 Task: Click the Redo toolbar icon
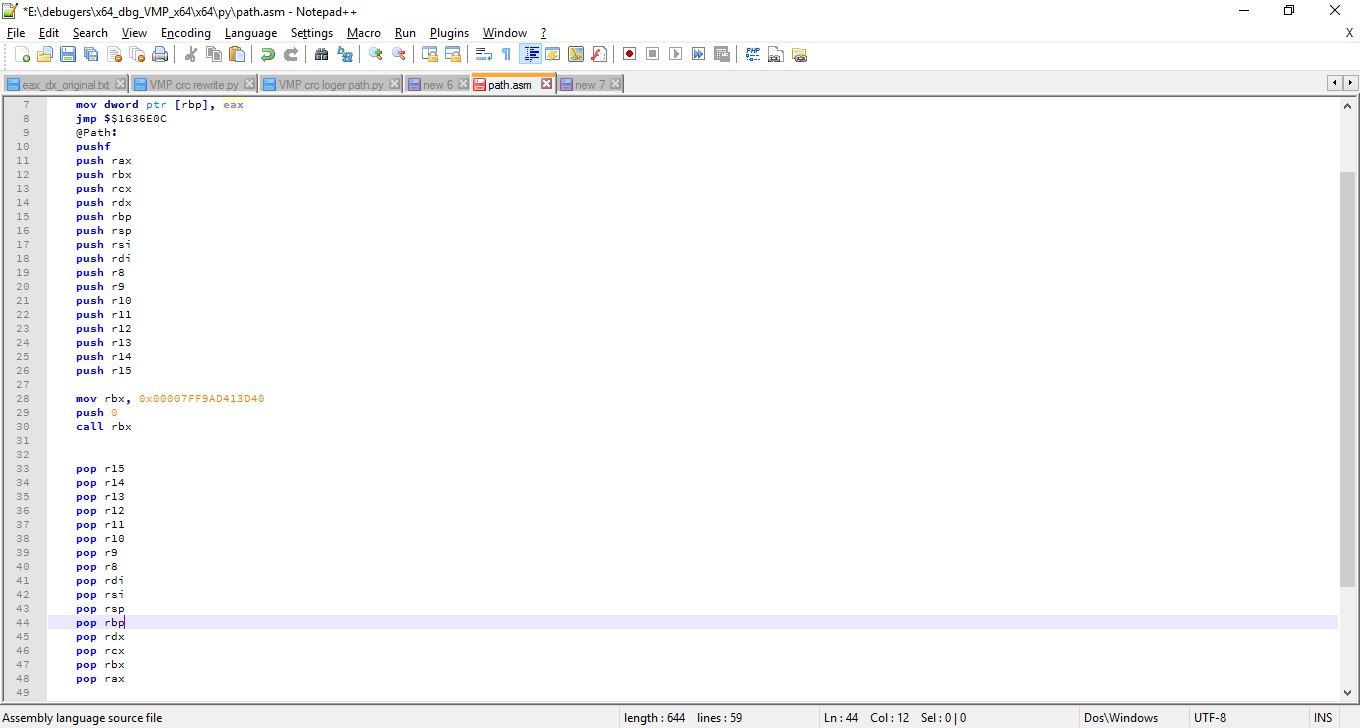coord(291,55)
